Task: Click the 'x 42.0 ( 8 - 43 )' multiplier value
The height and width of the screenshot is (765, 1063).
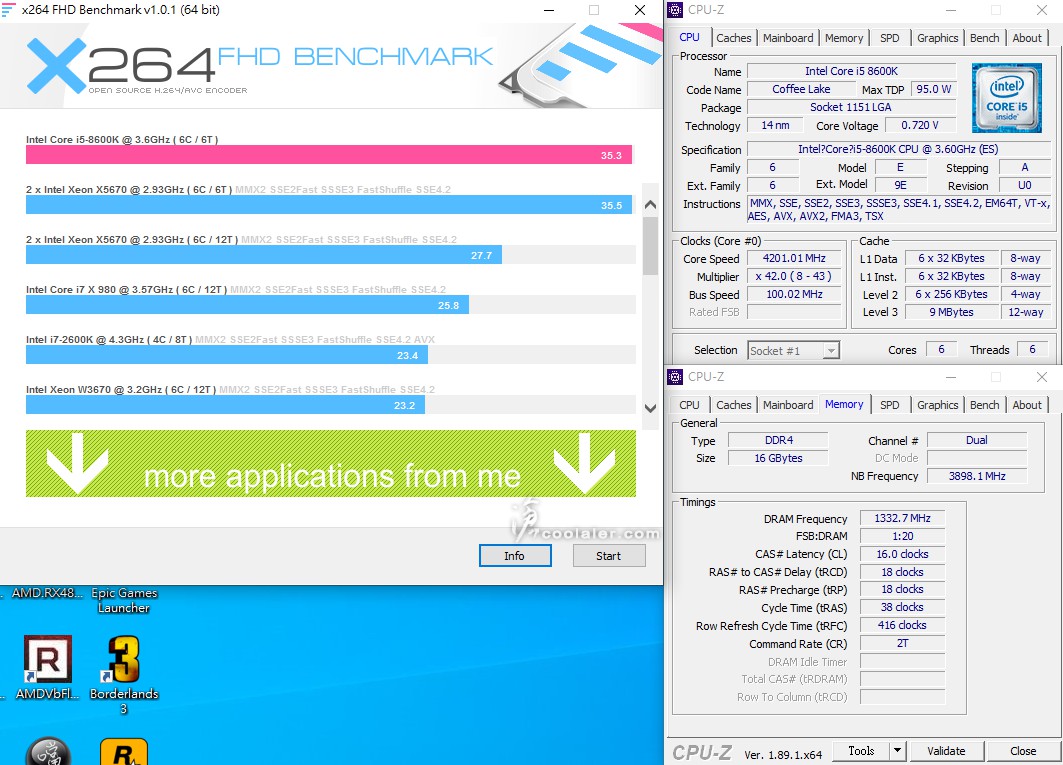Action: click(794, 277)
